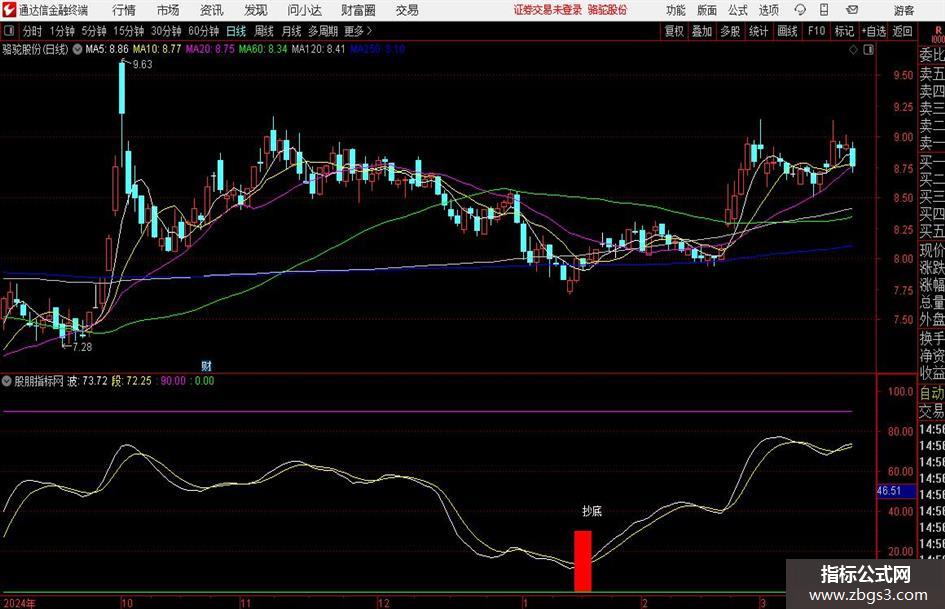Expand the dropdown beside 股朋指标网
This screenshot has height=609, width=945.
point(7,381)
